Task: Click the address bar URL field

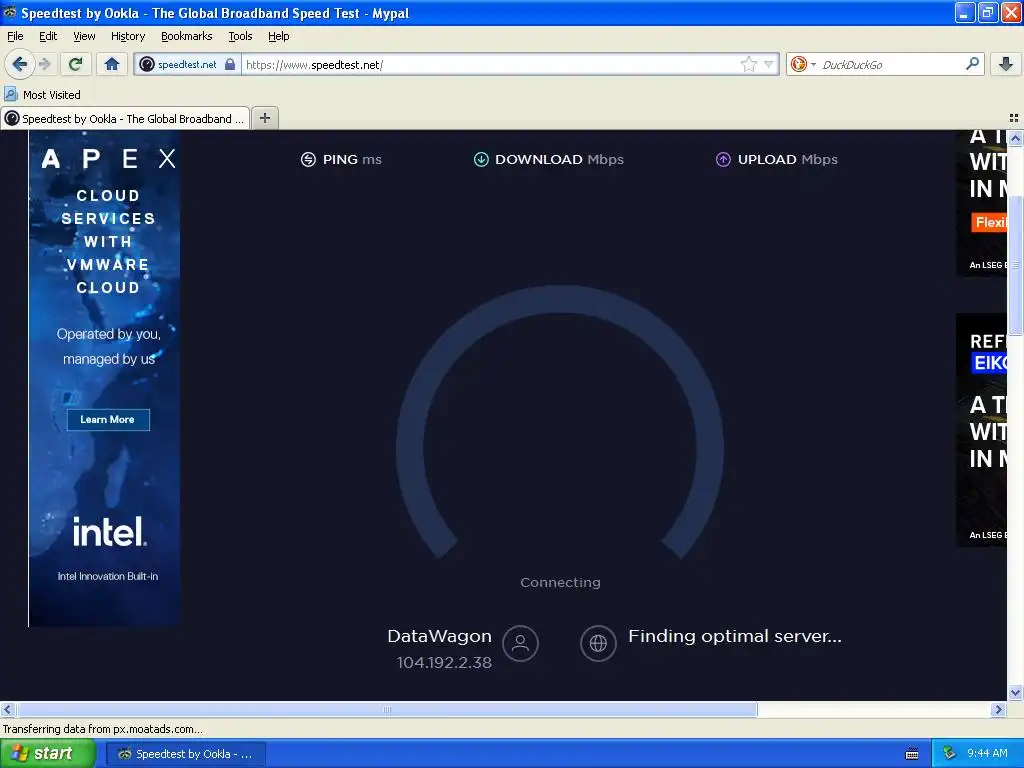Action: pos(490,64)
